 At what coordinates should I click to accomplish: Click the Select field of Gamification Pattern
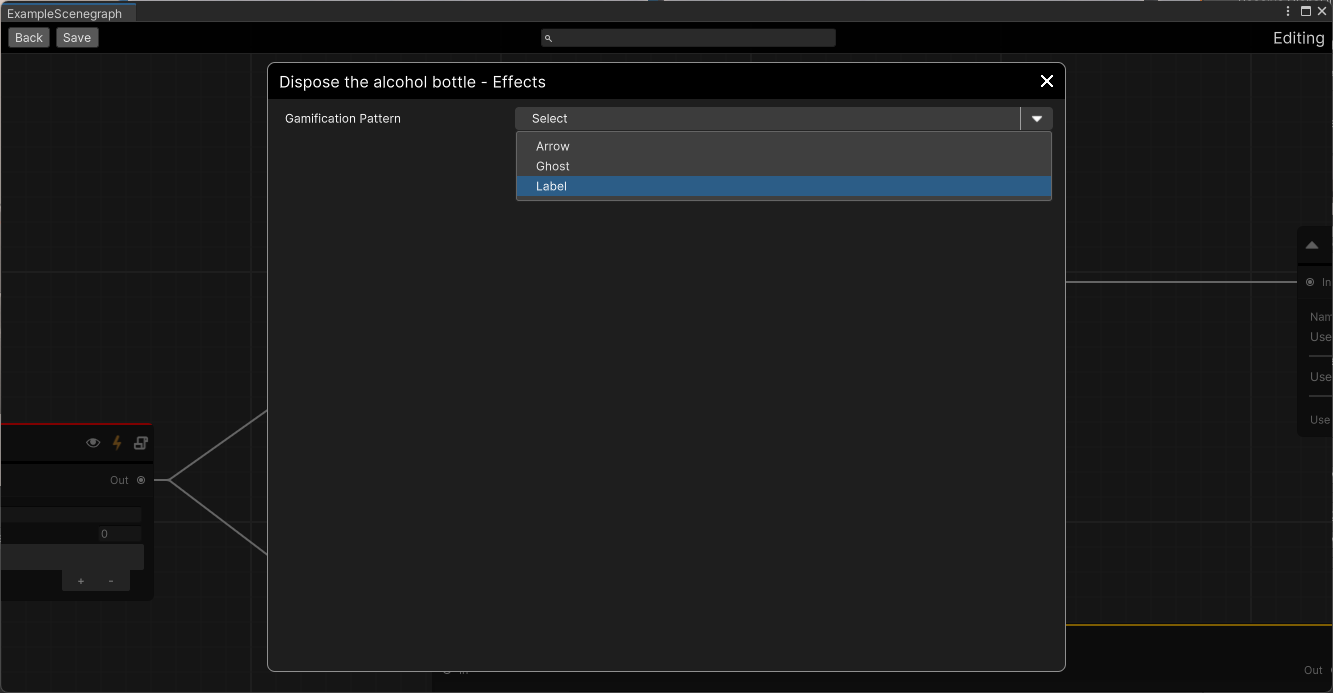tap(767, 119)
